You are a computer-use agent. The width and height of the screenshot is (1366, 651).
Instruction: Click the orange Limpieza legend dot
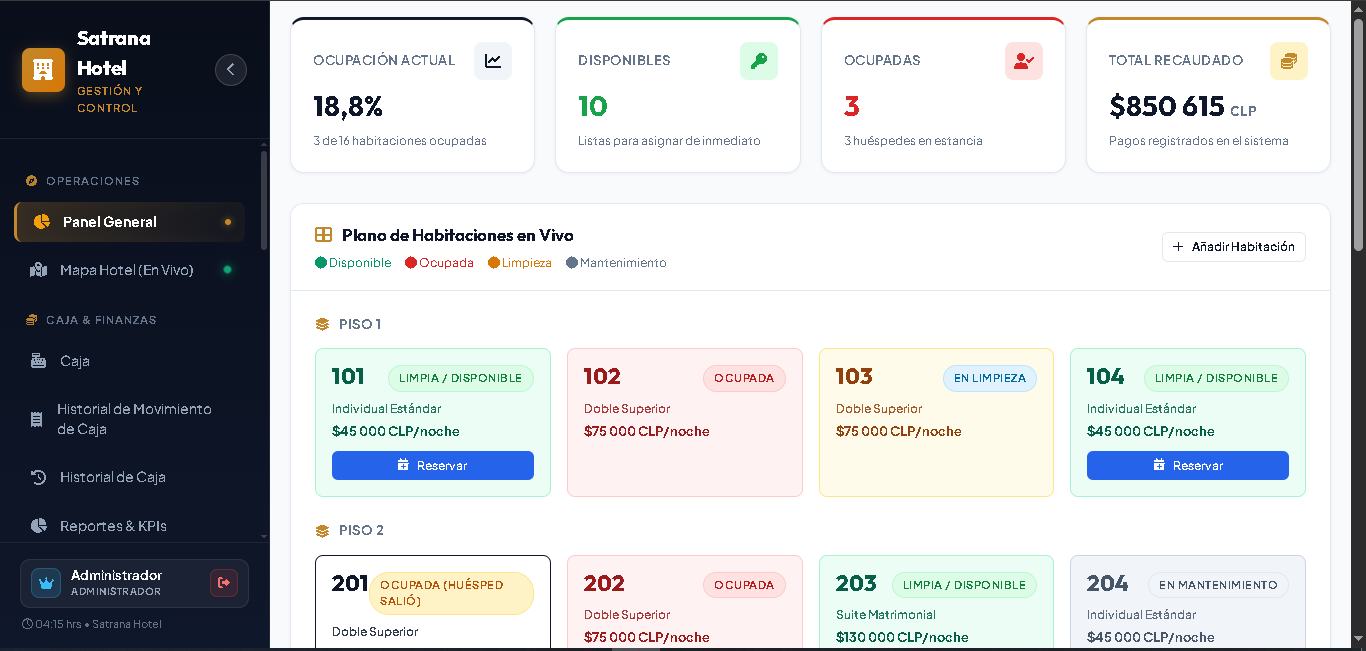pyautogui.click(x=494, y=263)
